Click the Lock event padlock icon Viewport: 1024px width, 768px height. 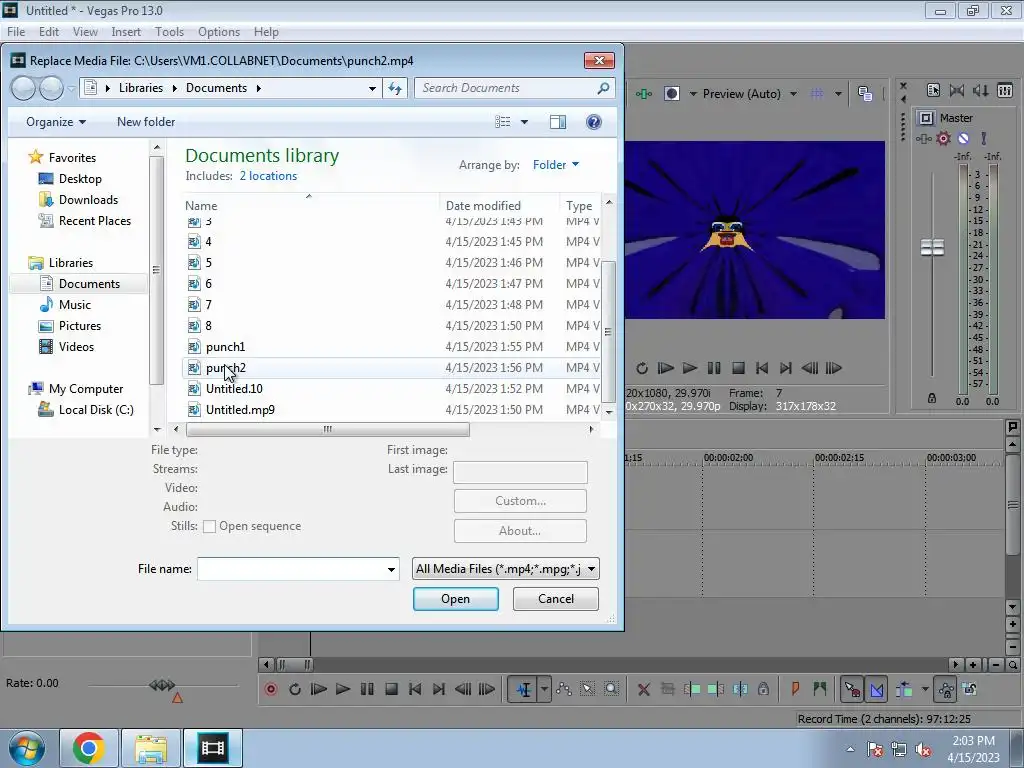pyautogui.click(x=763, y=689)
